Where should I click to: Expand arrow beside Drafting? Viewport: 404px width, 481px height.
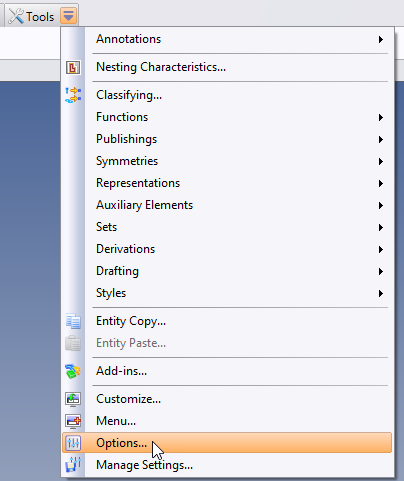[381, 271]
